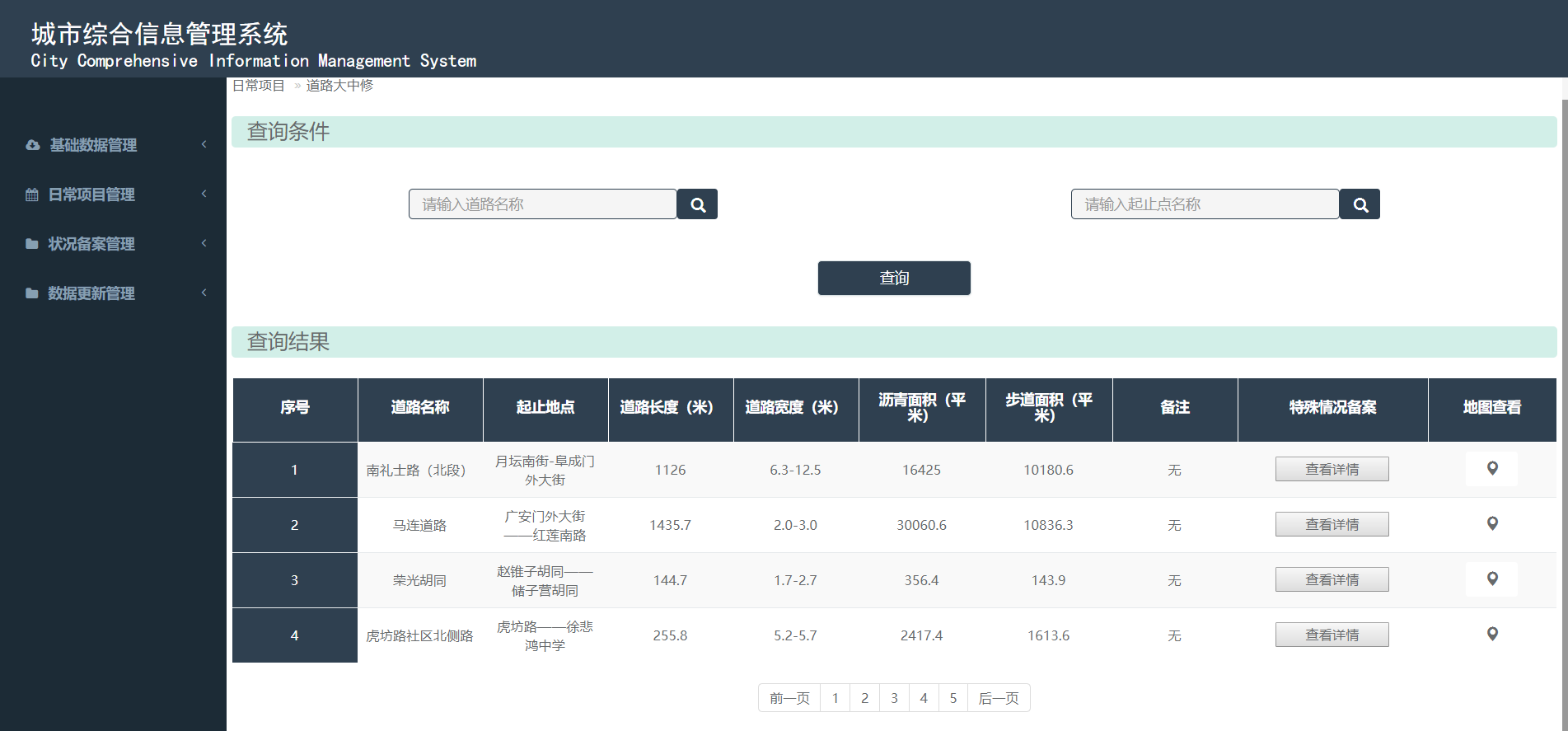
Task: Open the 状况备案管理 sidebar menu
Action: coord(91,244)
